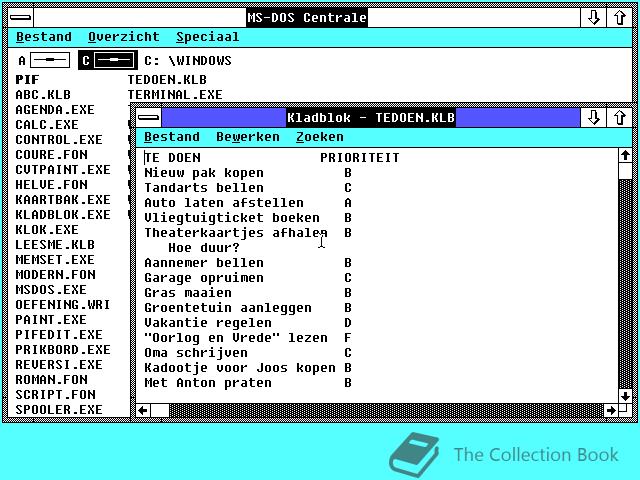640x480 pixels.
Task: Place cursor in 'Tandarts bellen' line
Action: point(204,188)
